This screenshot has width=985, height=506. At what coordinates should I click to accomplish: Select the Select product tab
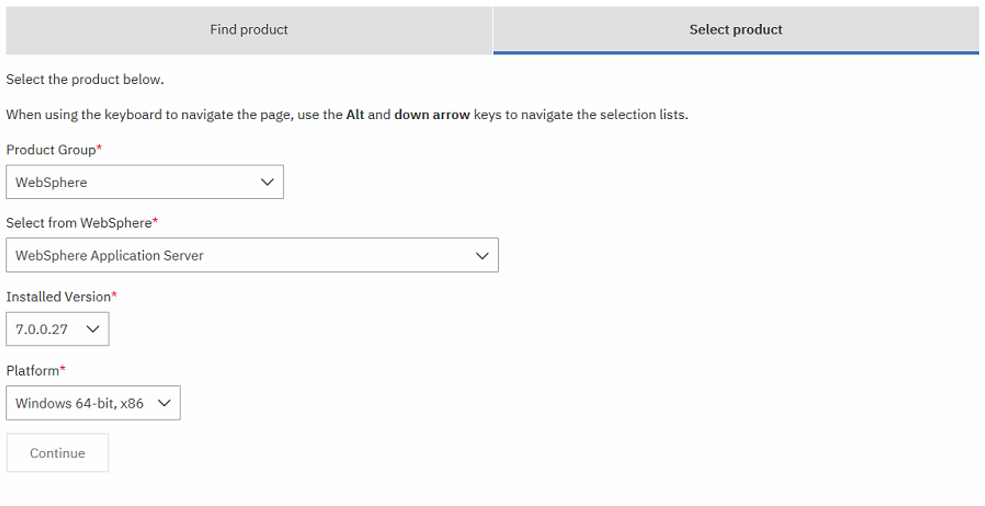pyautogui.click(x=736, y=30)
